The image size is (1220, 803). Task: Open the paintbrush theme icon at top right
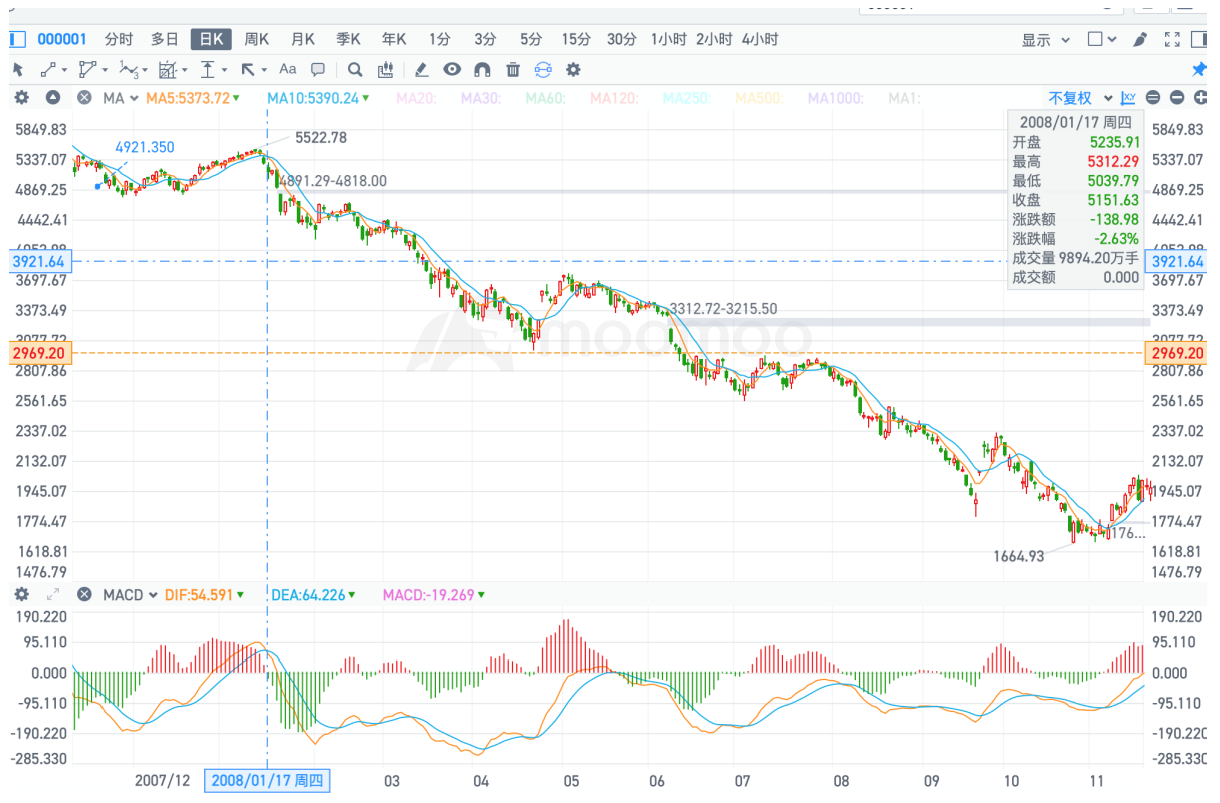pos(1139,40)
